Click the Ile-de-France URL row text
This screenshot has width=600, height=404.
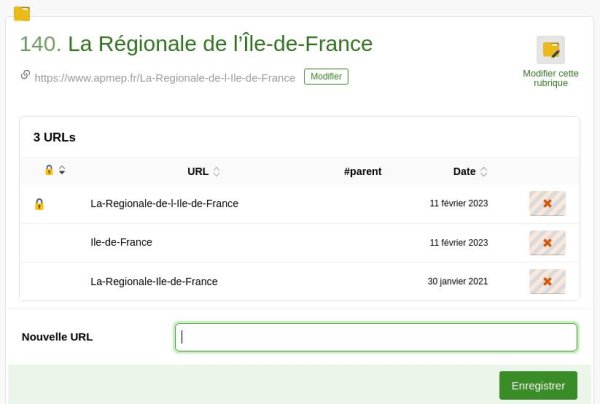(121, 243)
